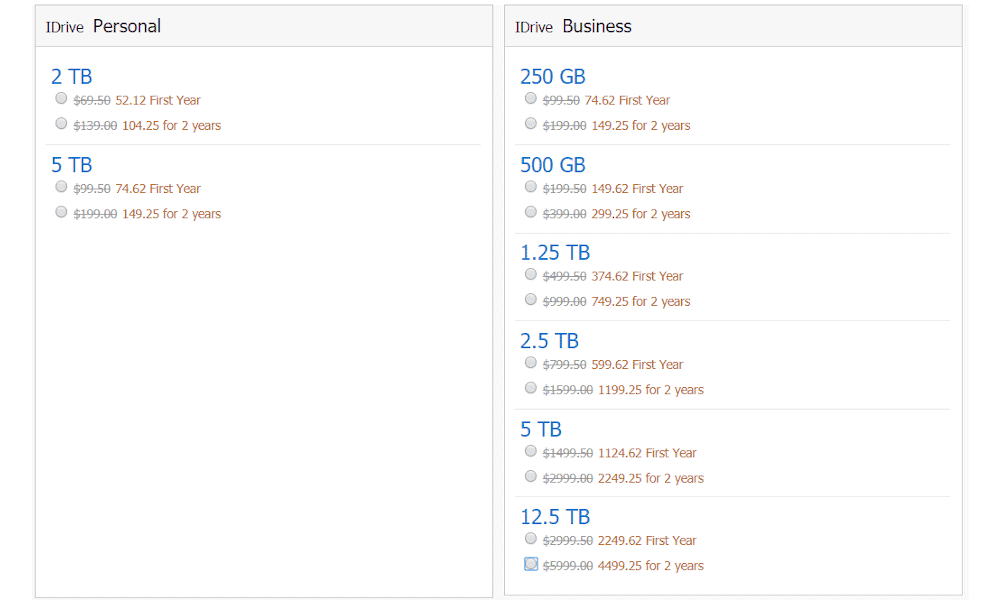Screen dimensions: 1000x600
Task: Click the '599.62 First Year' price text
Action: coord(638,365)
